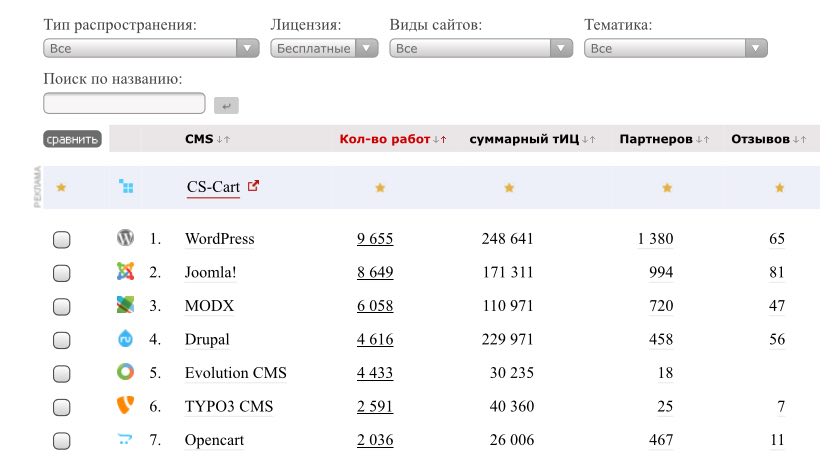Click Opencart partners value 467
The image size is (840, 466).
(x=661, y=440)
